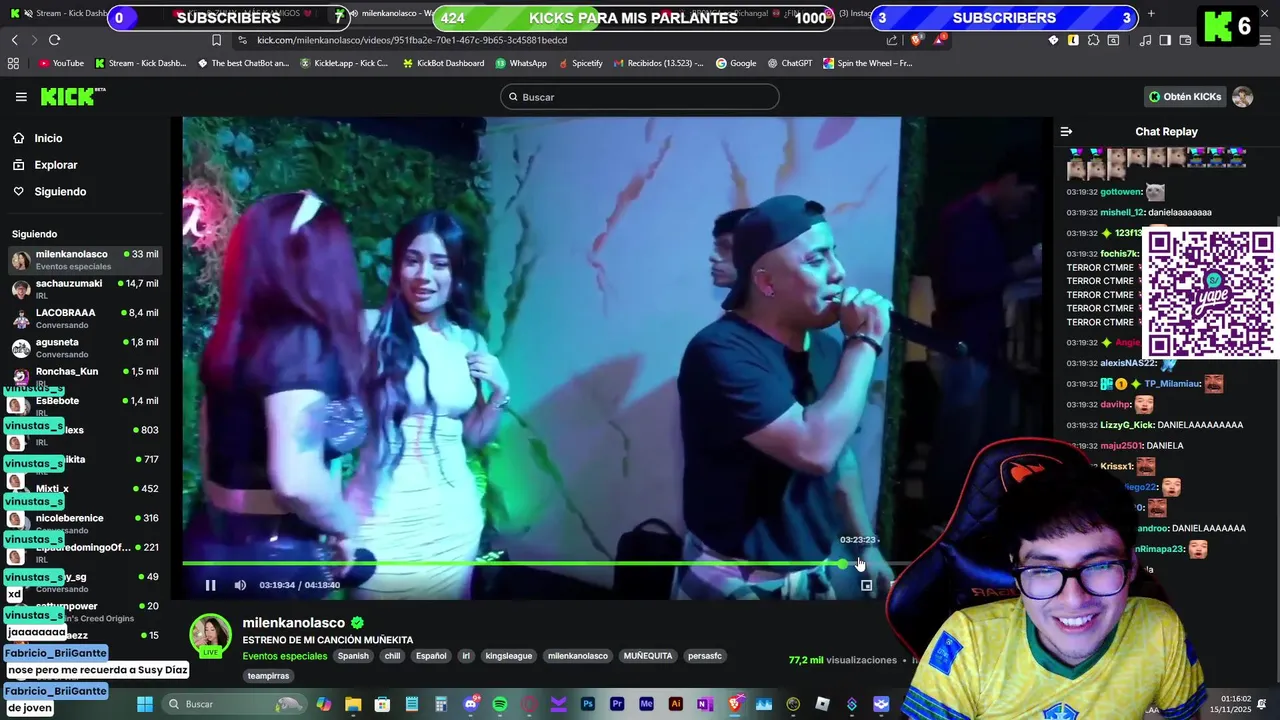Click the Spanish tag
This screenshot has width=1280, height=720.
pyautogui.click(x=353, y=656)
